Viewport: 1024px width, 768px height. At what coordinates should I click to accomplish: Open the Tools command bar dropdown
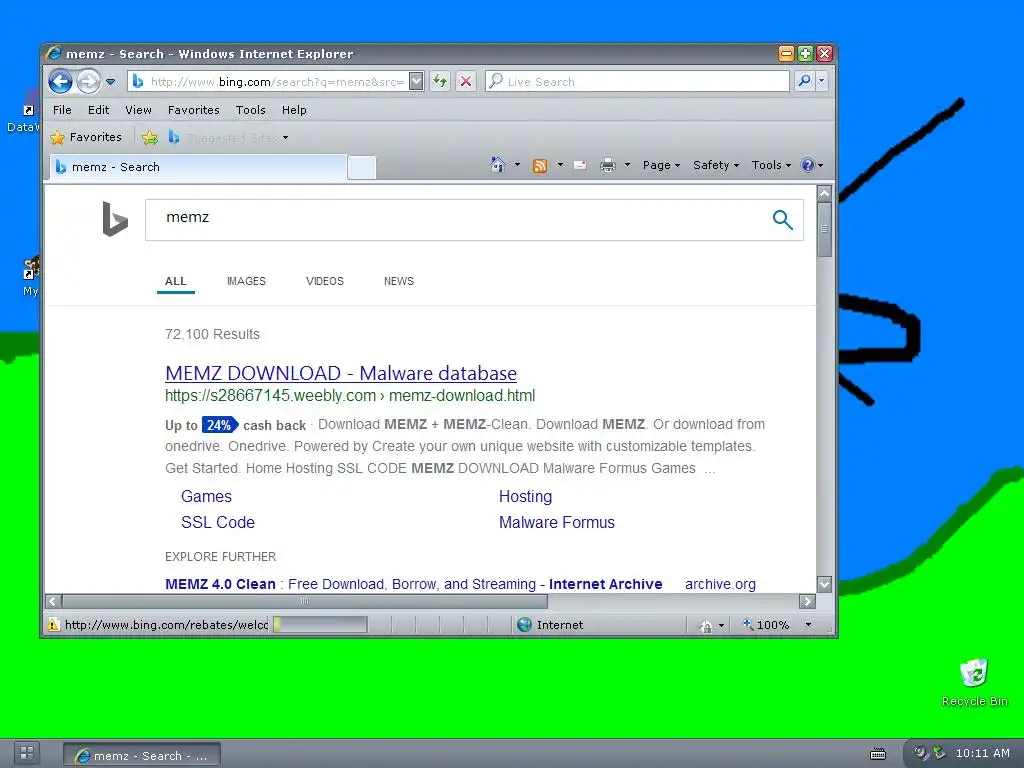click(x=771, y=165)
